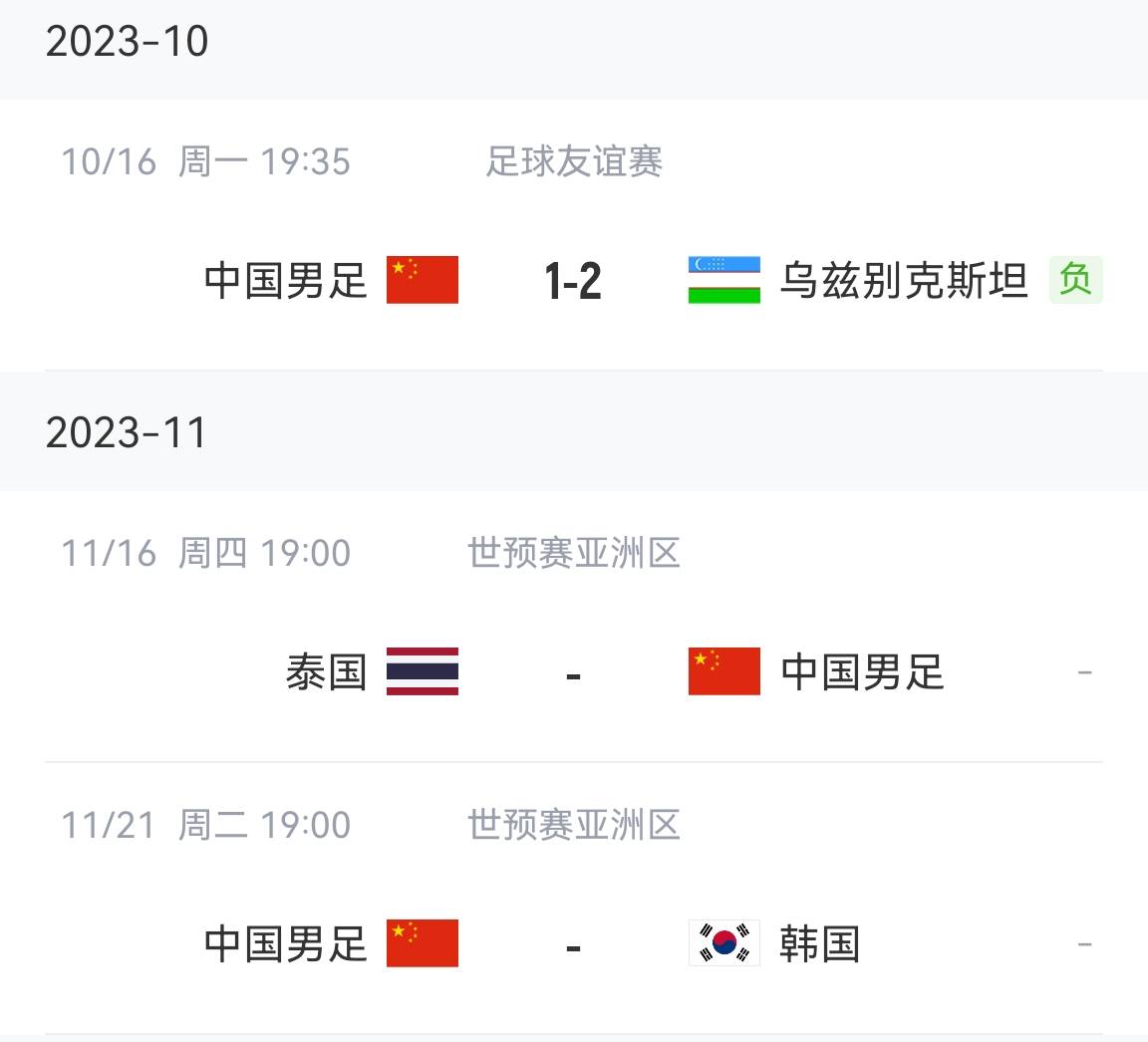
Task: Click the South Korea flag icon
Action: [724, 943]
